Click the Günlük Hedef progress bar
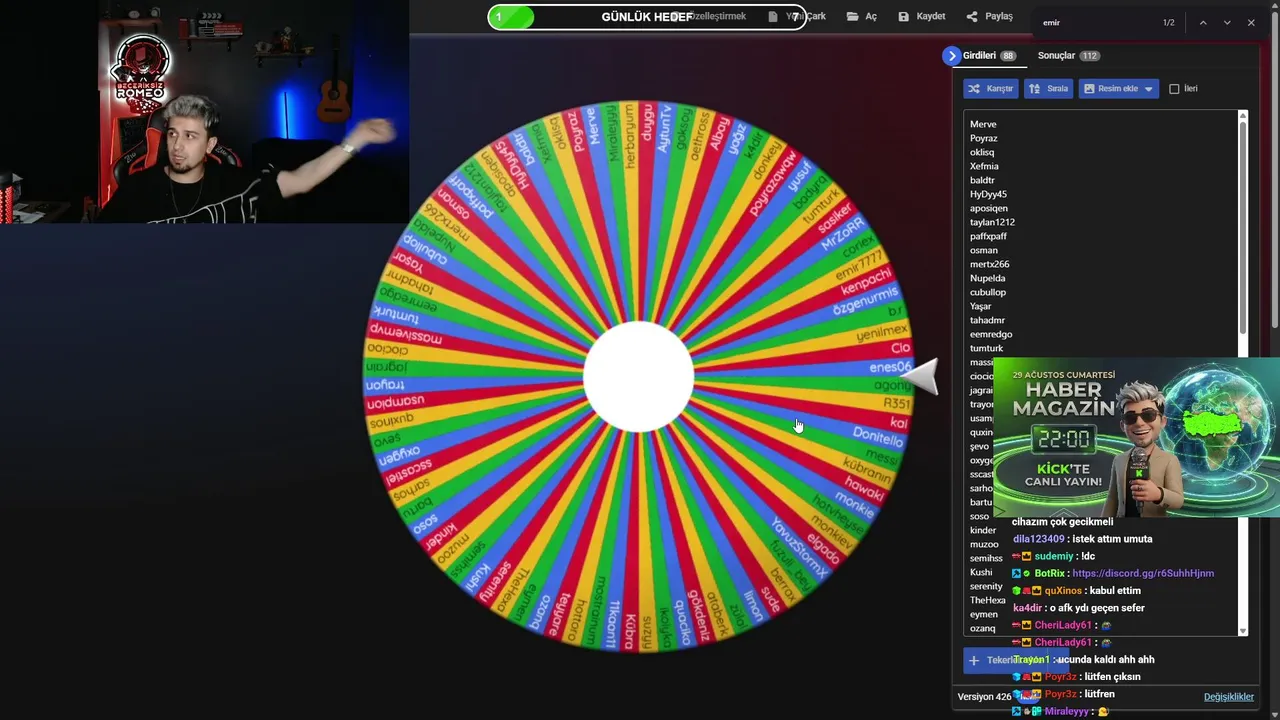Screen dimensions: 1280x720 click(x=647, y=17)
